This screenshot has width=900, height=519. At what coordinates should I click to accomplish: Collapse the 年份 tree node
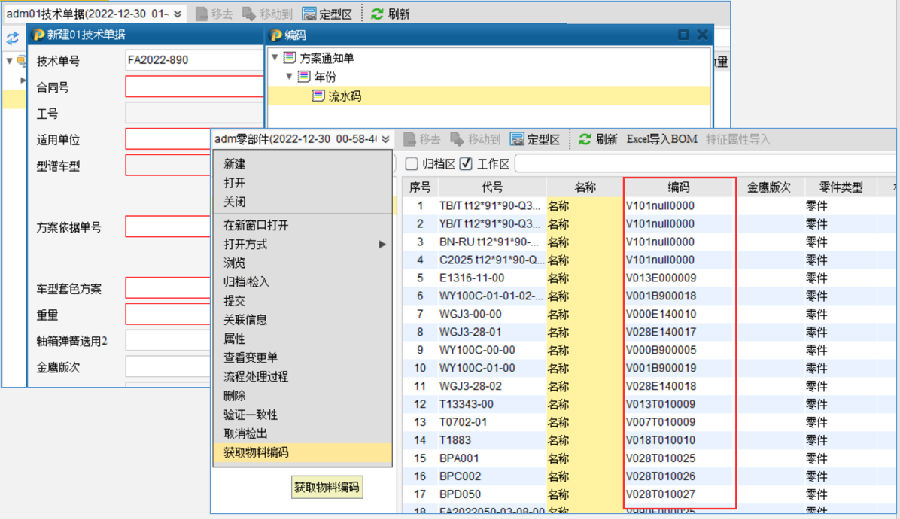pos(289,77)
